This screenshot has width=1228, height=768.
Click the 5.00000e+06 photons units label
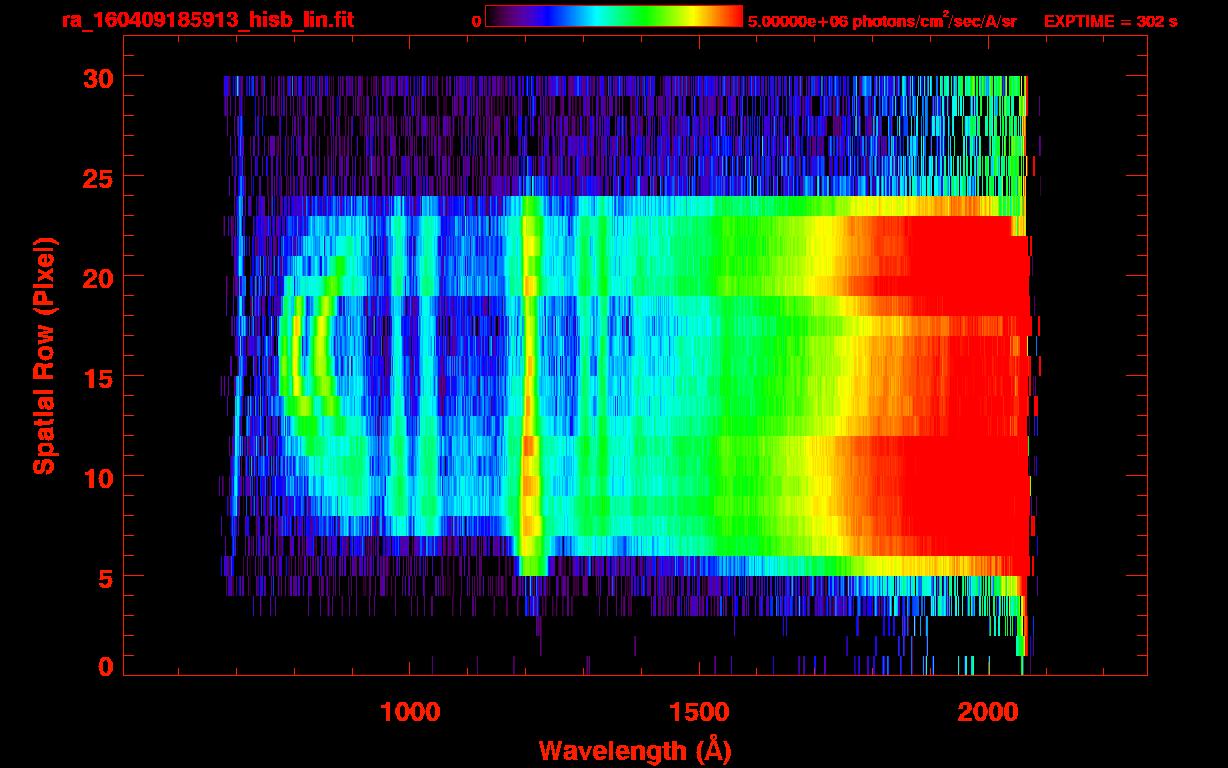(882, 21)
